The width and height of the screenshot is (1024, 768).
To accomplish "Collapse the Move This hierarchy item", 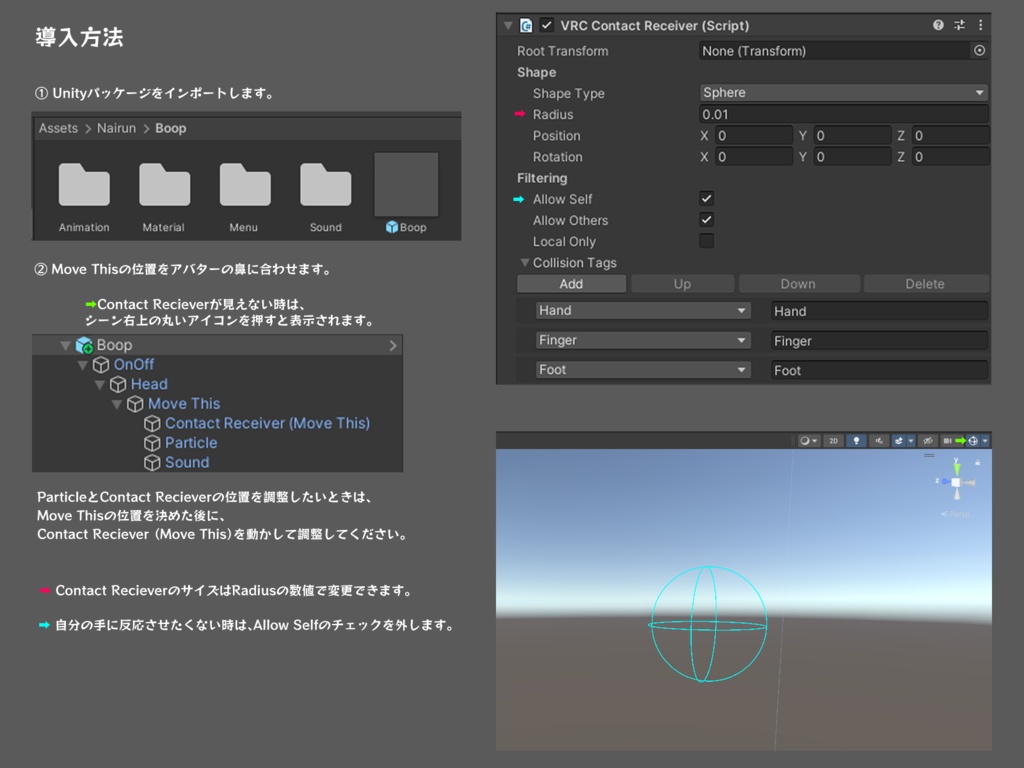I will (x=116, y=404).
